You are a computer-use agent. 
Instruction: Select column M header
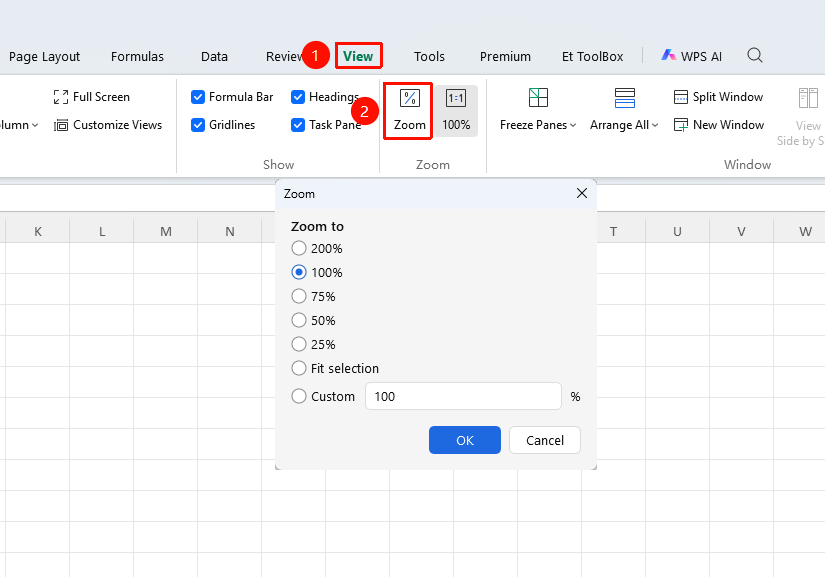[x=166, y=231]
